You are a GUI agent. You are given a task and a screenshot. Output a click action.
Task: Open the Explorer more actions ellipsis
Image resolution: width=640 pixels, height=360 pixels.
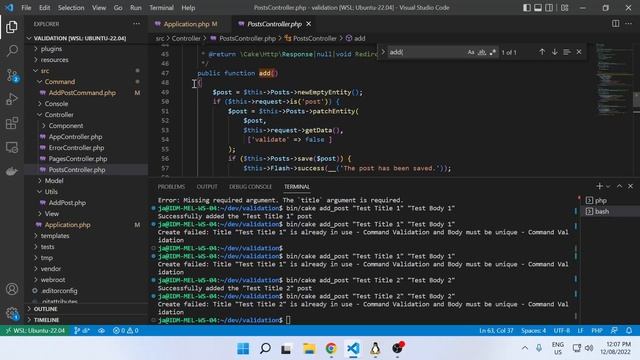(136, 24)
